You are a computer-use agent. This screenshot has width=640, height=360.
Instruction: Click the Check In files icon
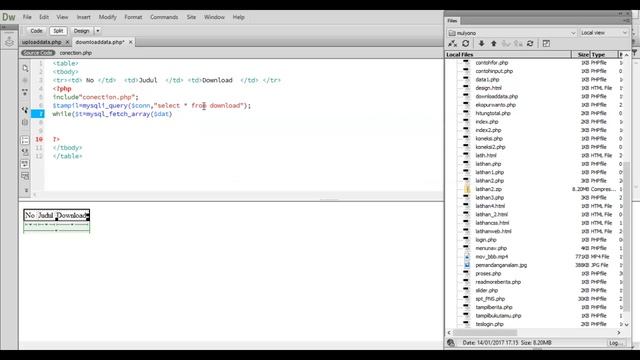(x=518, y=43)
